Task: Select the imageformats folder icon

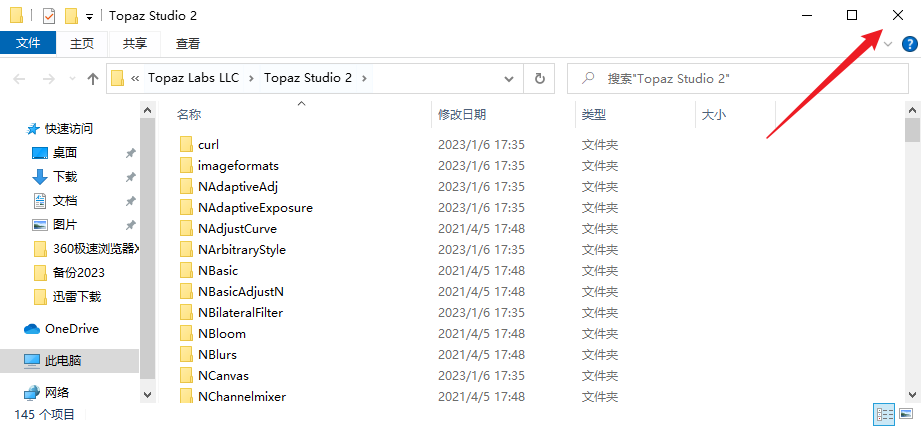Action: [186, 166]
